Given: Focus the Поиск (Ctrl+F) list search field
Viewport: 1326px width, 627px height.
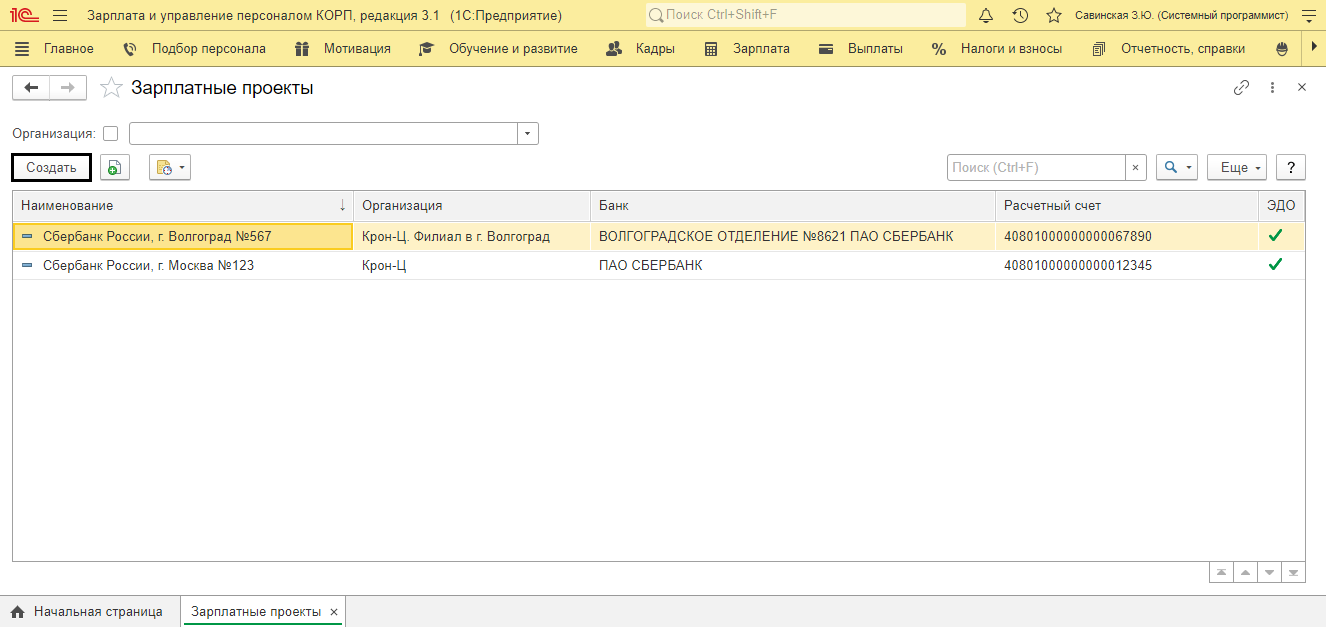Looking at the screenshot, I should point(1036,168).
